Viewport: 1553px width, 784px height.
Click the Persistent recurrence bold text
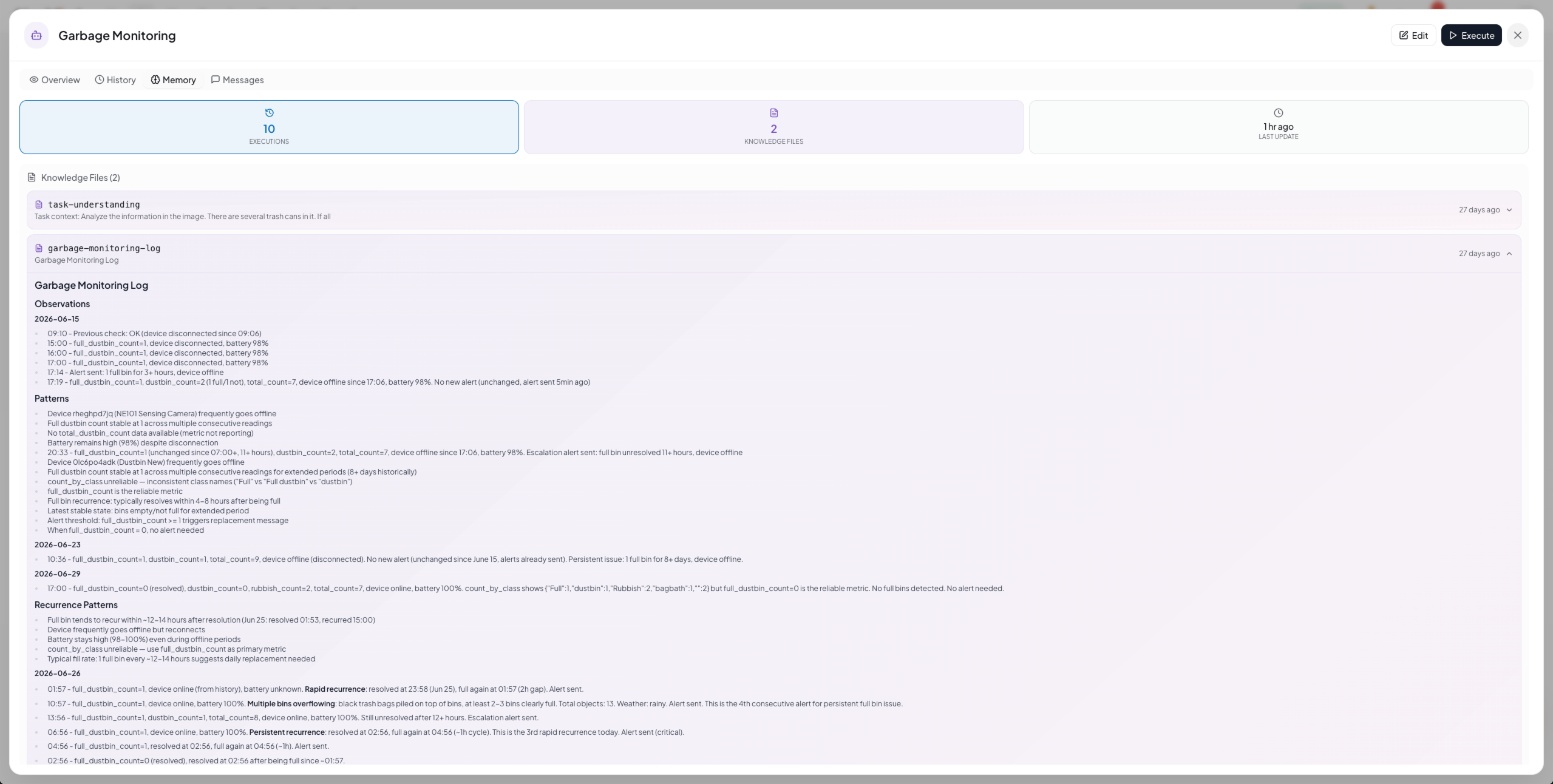287,732
